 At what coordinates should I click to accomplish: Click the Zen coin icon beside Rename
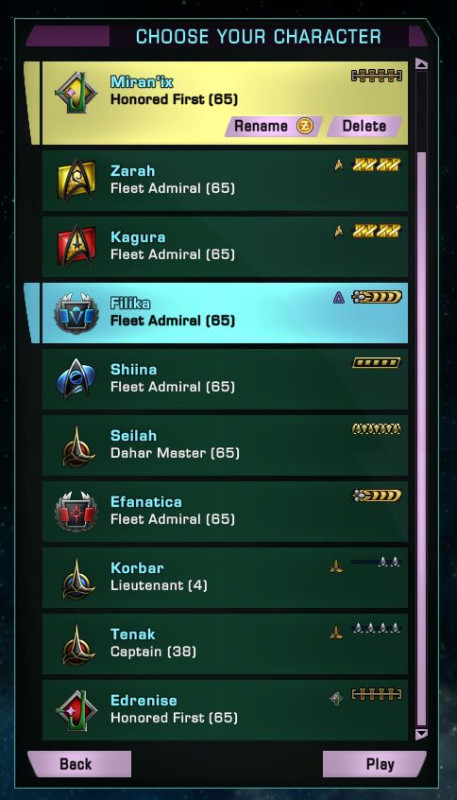click(304, 126)
